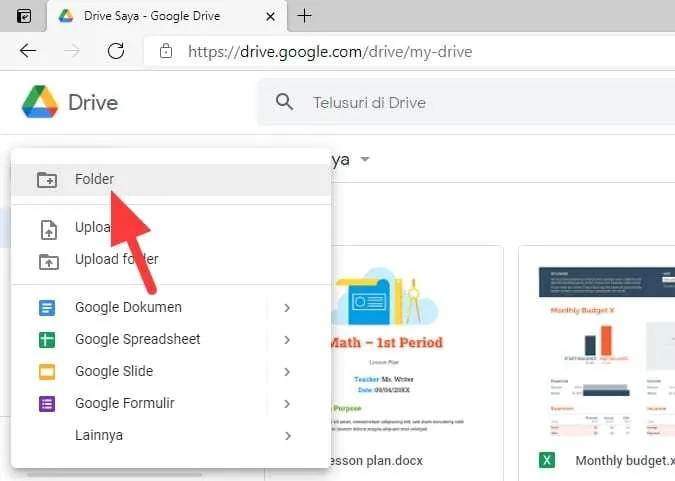Click the Google Drive logo
675x481 pixels.
(x=40, y=102)
